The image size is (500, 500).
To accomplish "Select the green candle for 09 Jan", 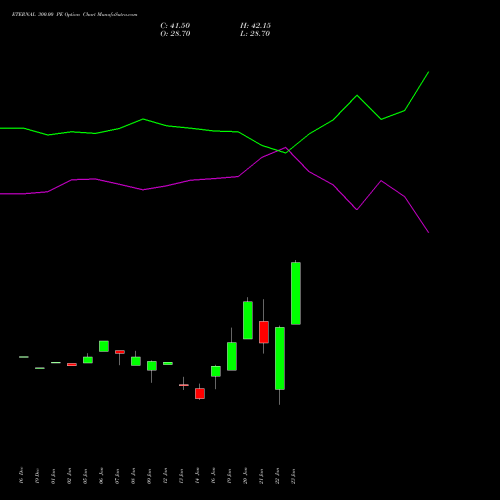I will (x=152, y=366).
